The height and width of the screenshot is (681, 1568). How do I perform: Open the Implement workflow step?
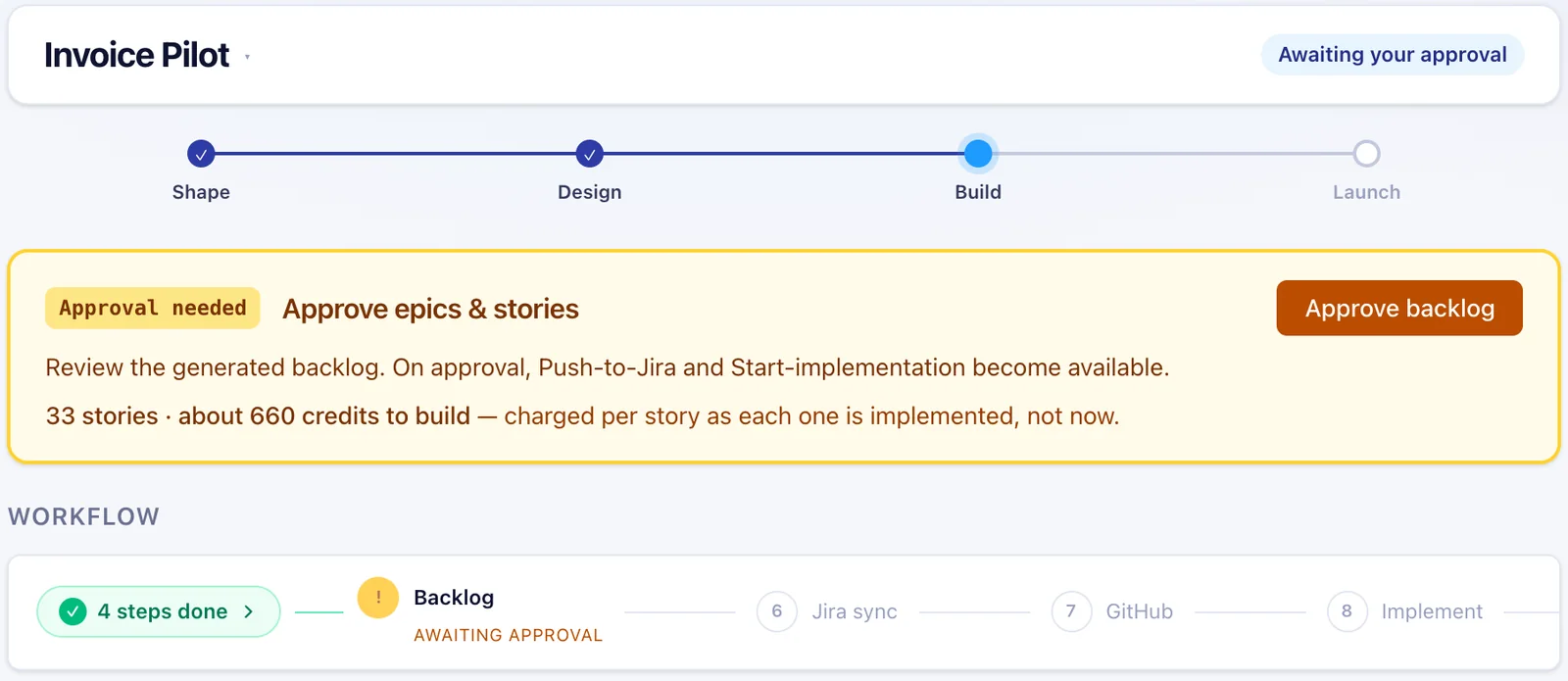point(1432,611)
